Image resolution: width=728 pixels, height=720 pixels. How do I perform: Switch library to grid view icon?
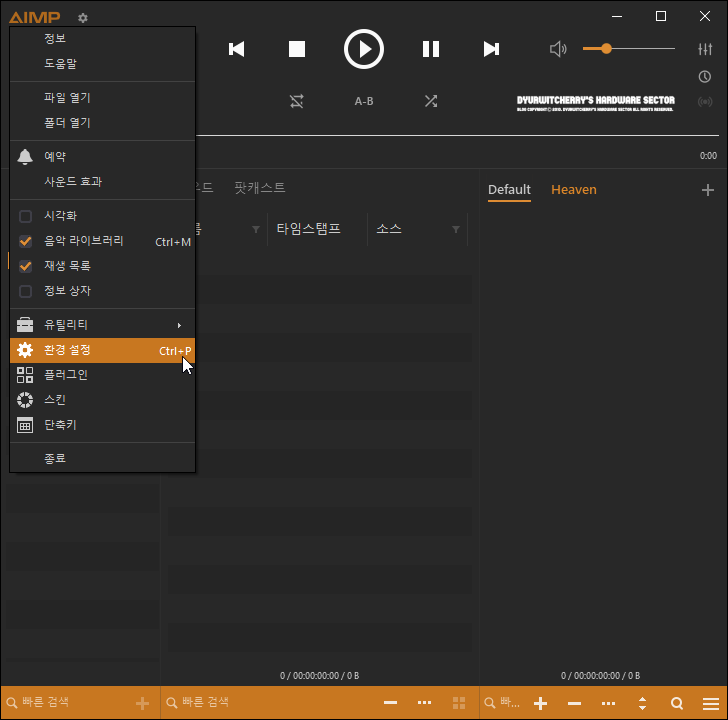click(459, 703)
